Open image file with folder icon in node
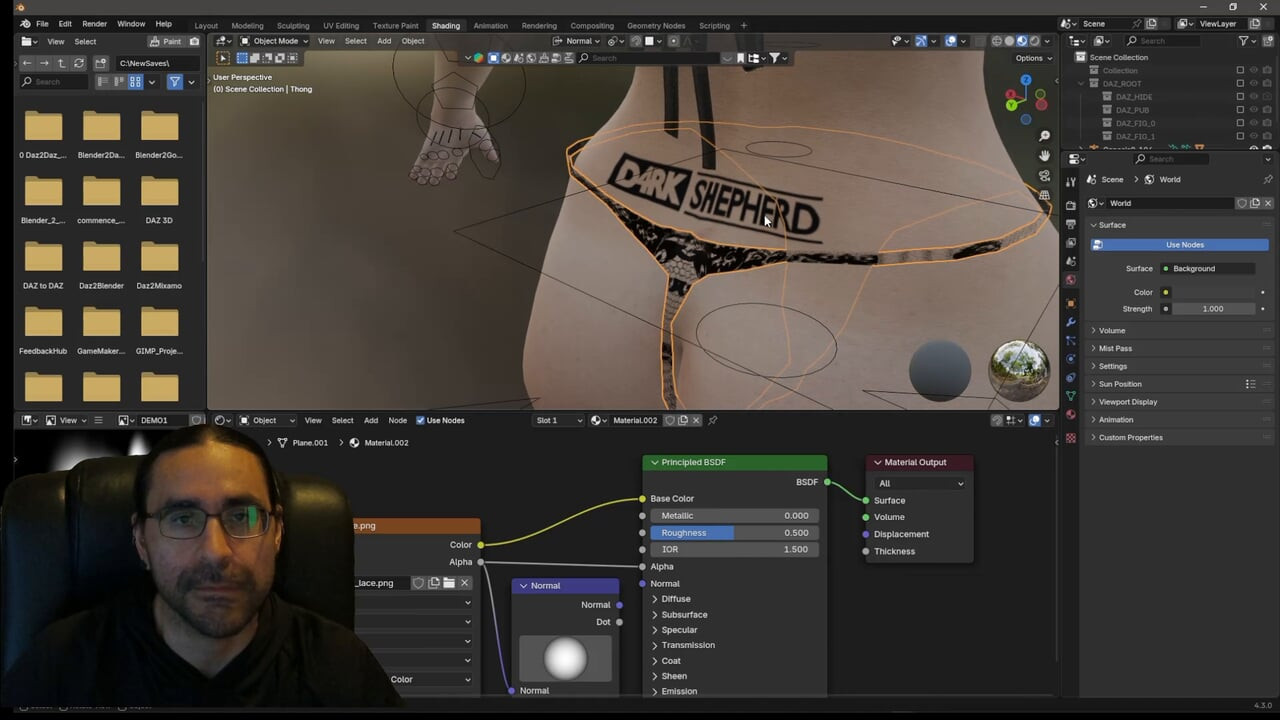The height and width of the screenshot is (720, 1280). 449,583
